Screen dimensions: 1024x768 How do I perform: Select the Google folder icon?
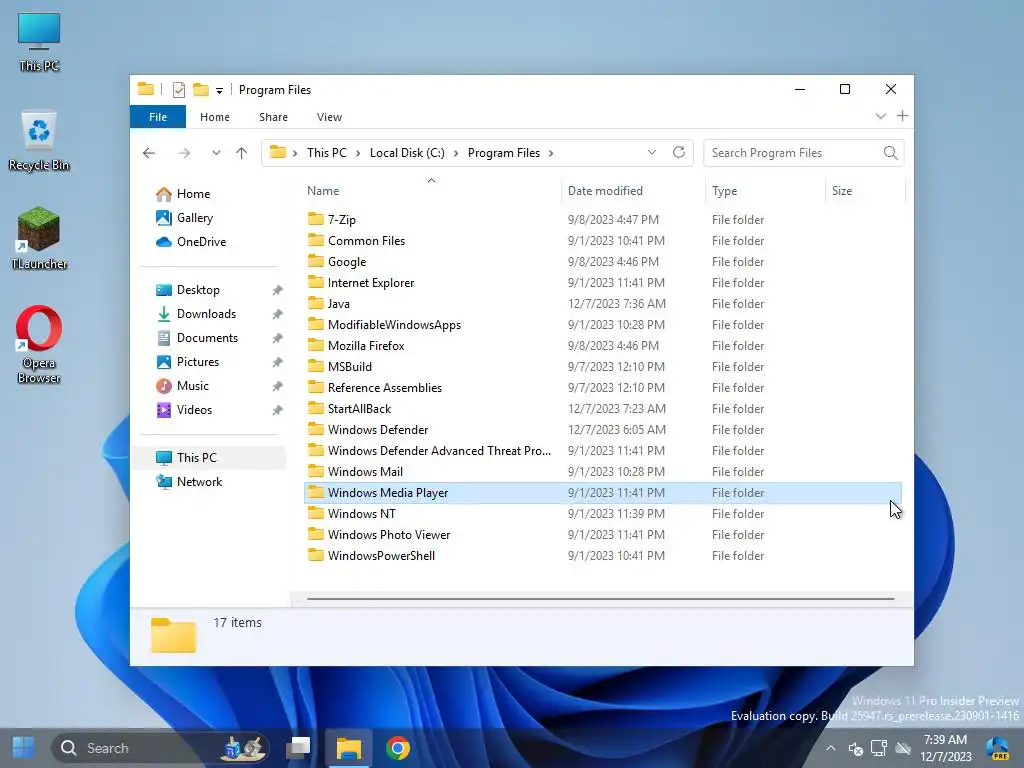[315, 261]
